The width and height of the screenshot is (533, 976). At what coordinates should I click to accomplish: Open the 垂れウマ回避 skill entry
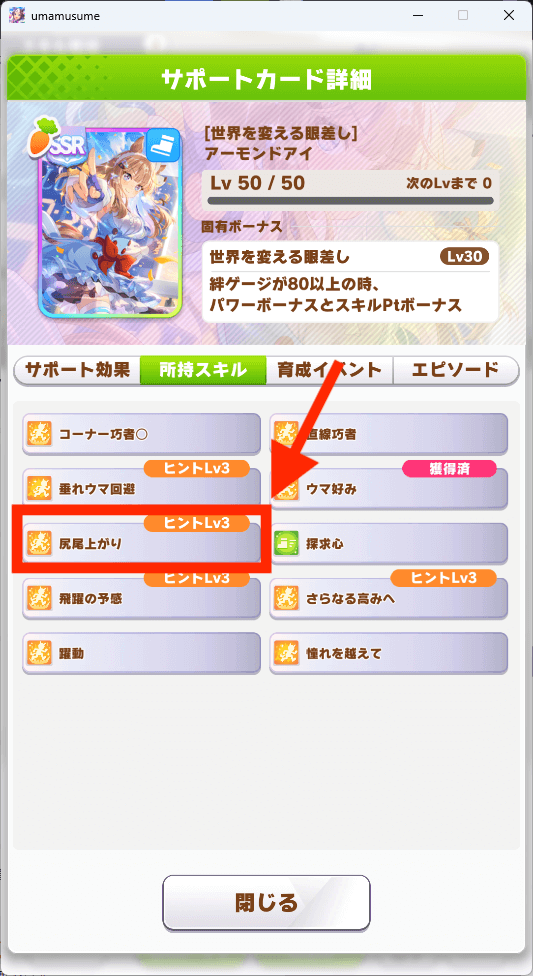141,489
